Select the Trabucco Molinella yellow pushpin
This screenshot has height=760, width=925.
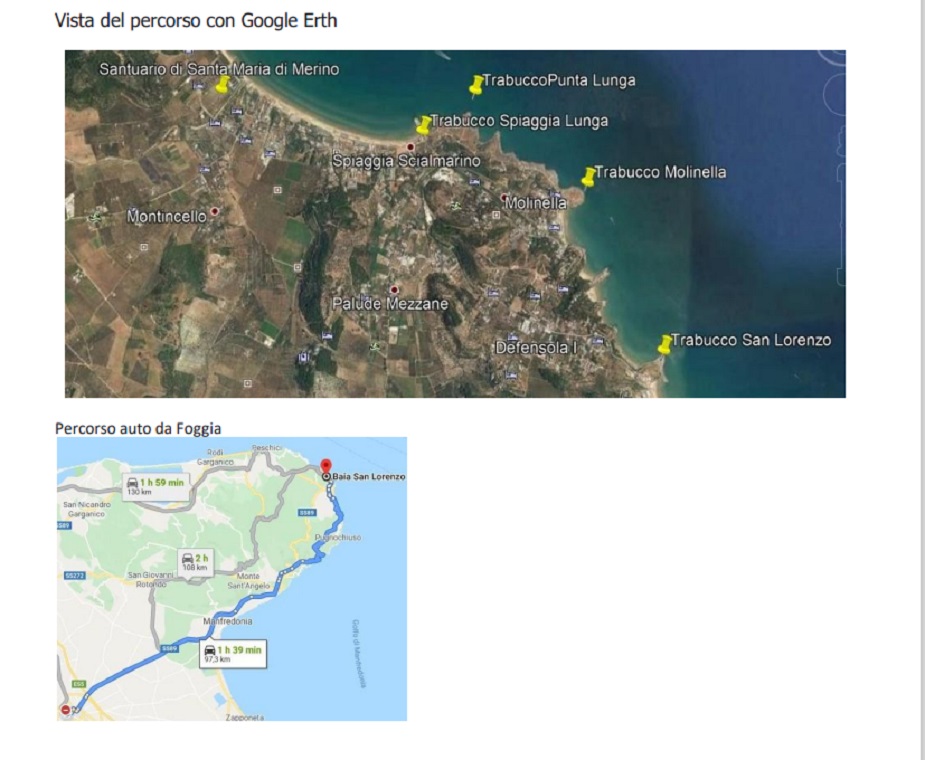[x=588, y=176]
